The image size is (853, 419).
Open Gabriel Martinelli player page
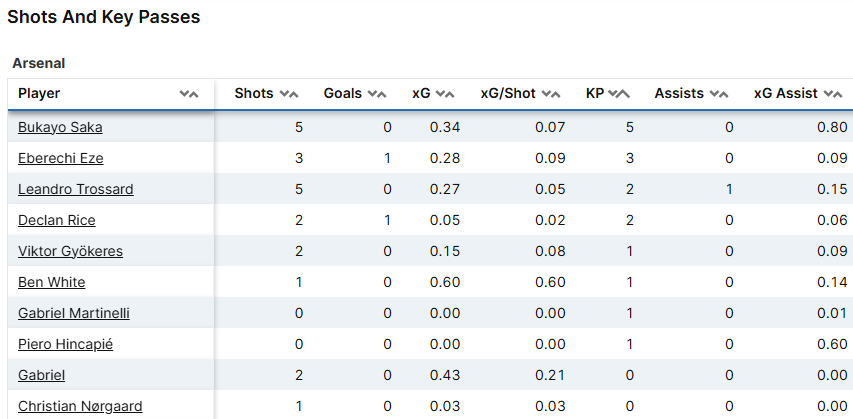pos(74,313)
